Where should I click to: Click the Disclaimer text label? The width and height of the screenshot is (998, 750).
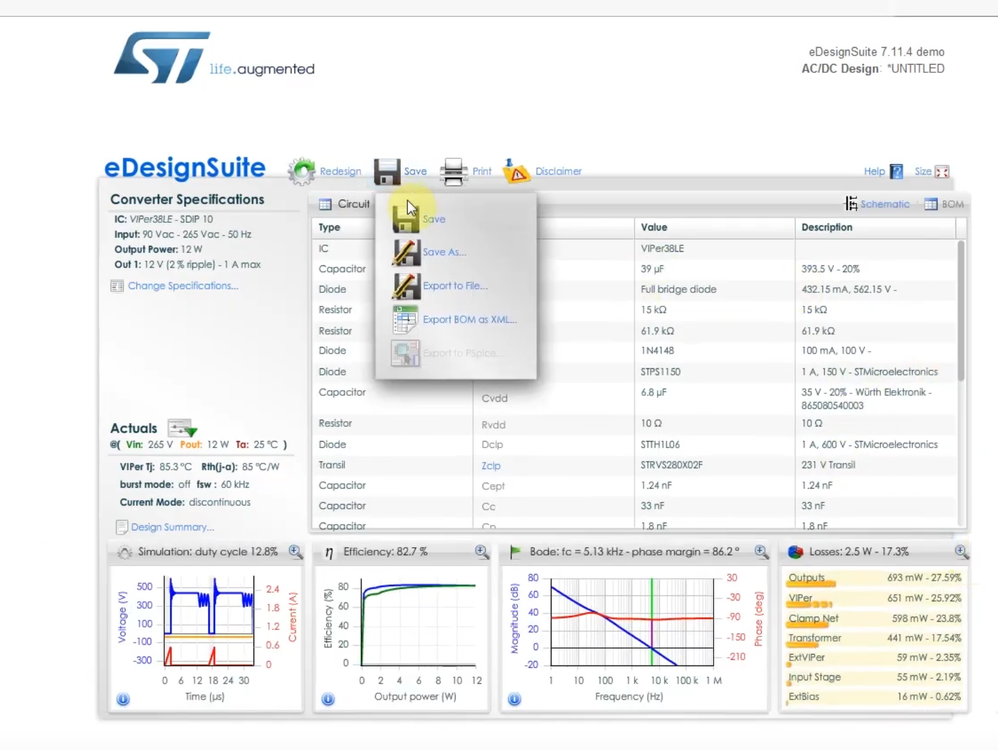click(x=558, y=171)
